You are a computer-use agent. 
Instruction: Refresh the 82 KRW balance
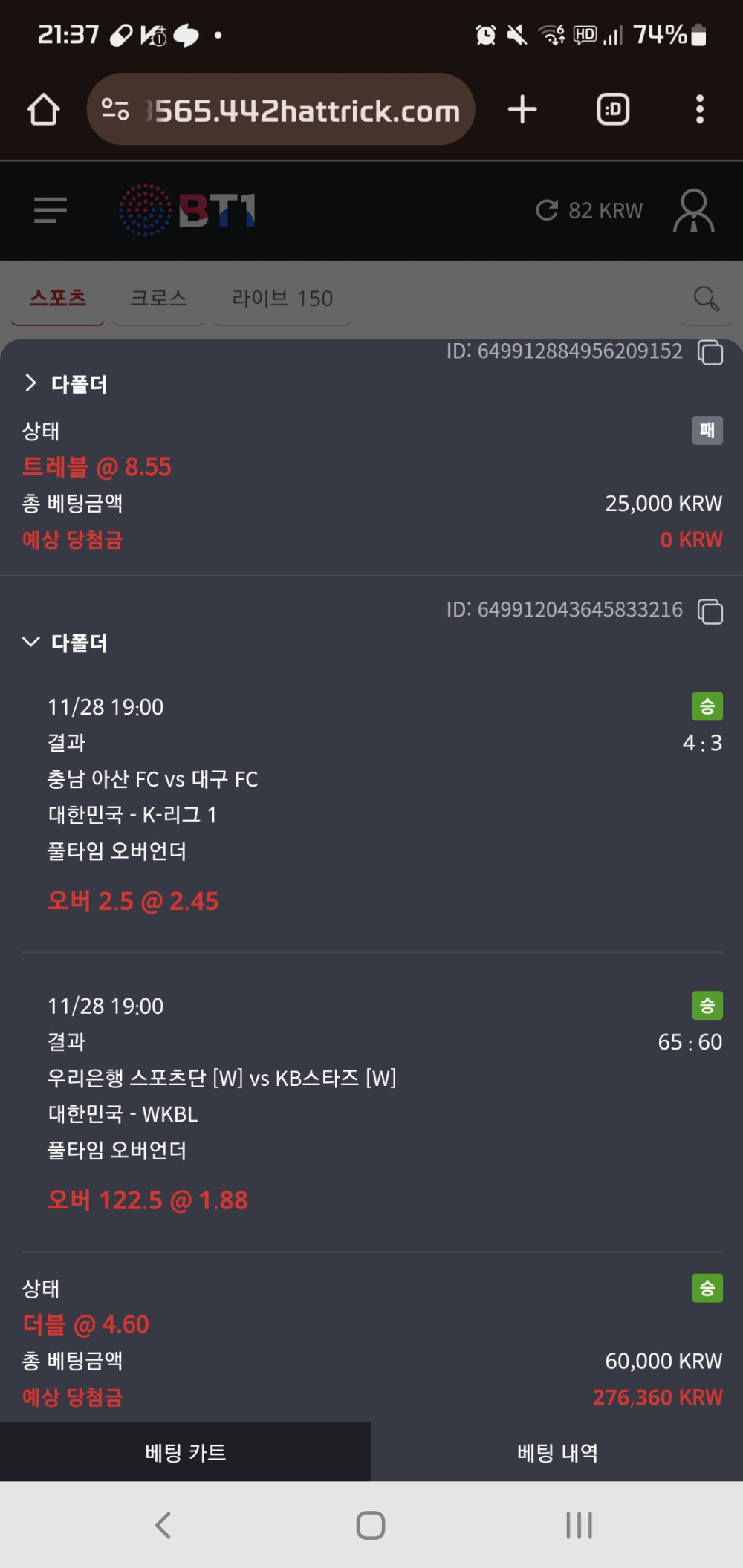pyautogui.click(x=547, y=210)
